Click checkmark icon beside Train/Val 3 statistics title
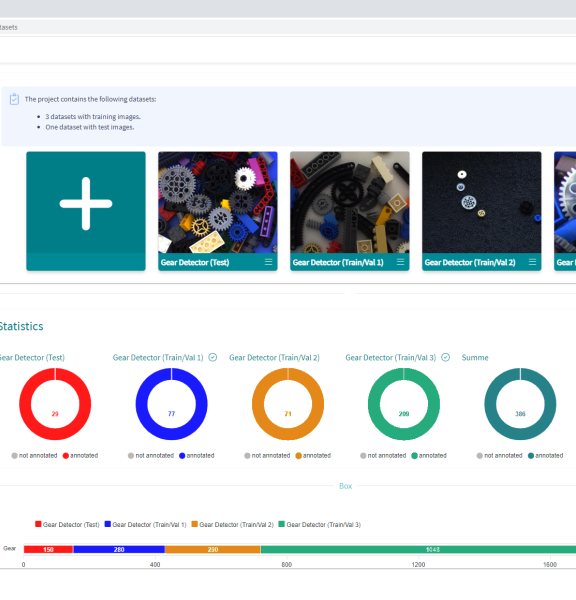This screenshot has height=600, width=576. point(445,357)
